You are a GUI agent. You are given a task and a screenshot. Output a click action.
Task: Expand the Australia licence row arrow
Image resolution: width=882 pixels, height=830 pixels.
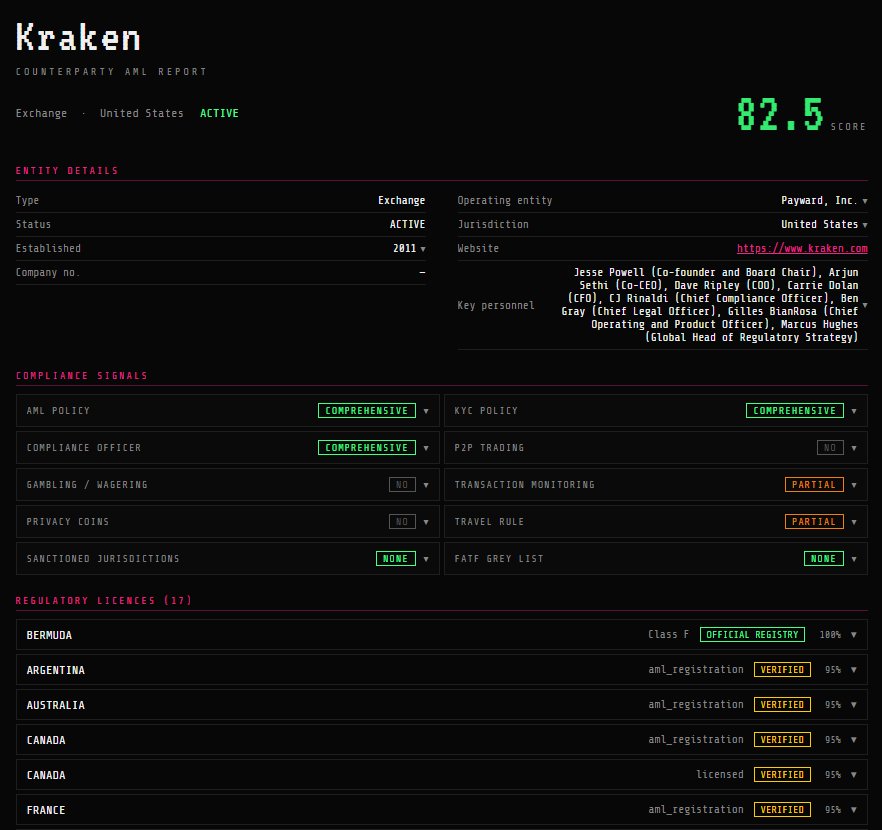tap(854, 705)
